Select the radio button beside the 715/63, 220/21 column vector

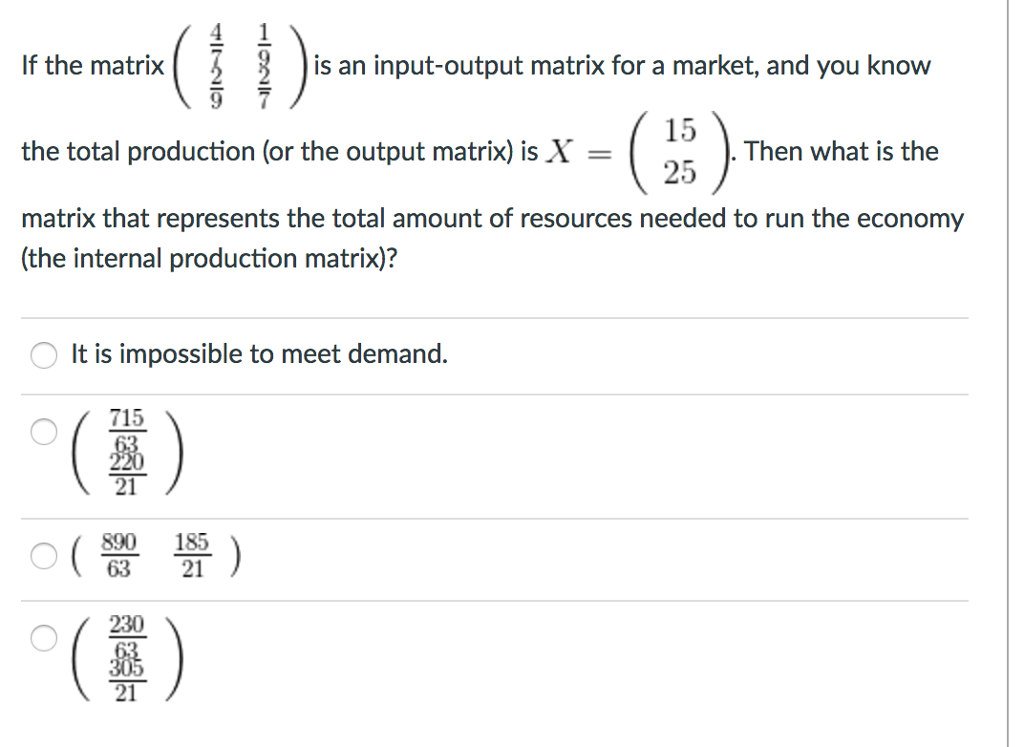click(43, 432)
